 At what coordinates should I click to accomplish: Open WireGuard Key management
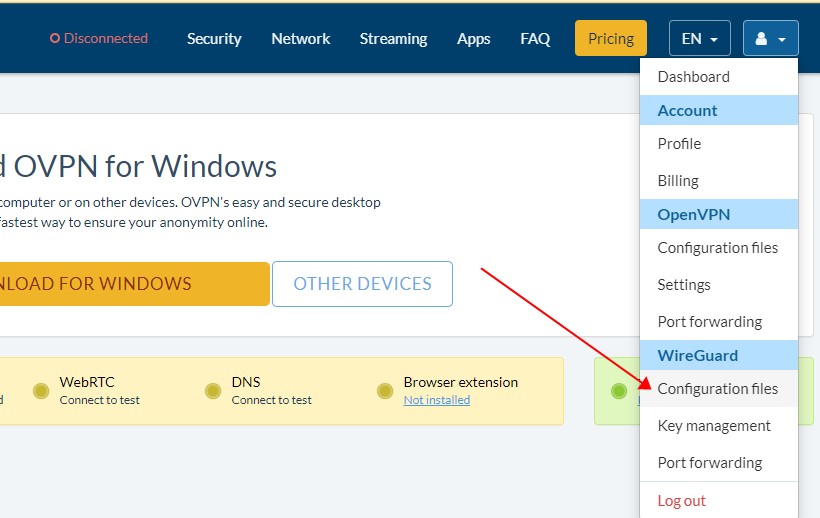click(x=719, y=426)
